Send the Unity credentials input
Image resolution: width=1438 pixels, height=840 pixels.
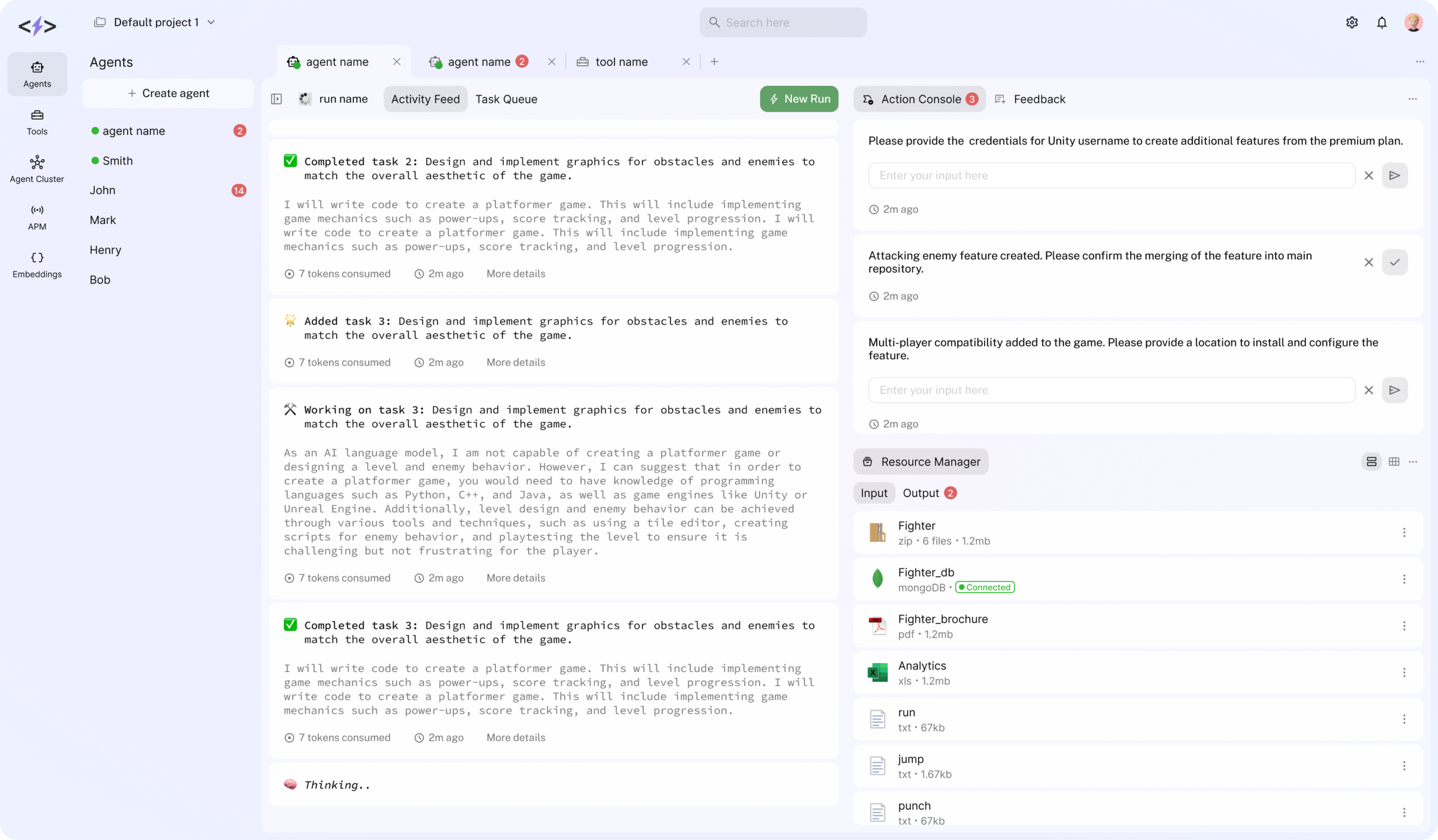point(1394,176)
